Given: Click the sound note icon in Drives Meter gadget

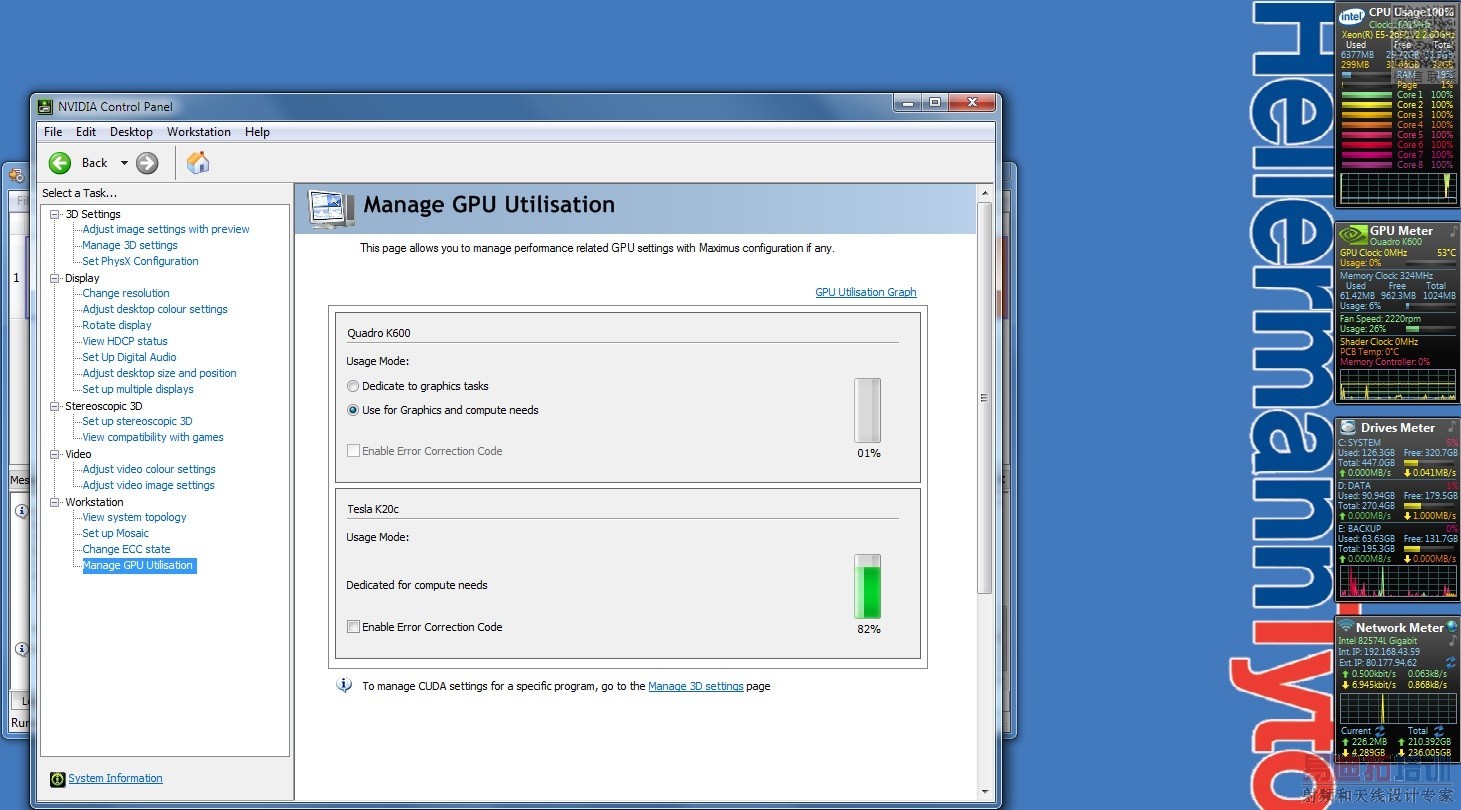Looking at the screenshot, I should pos(1454,427).
